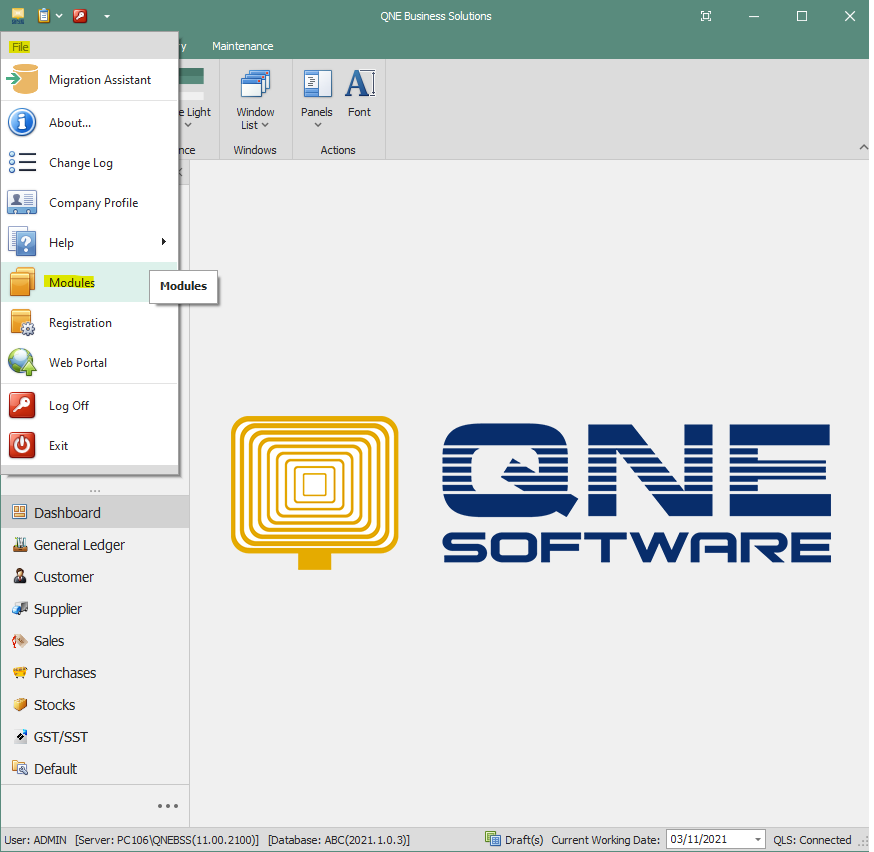
Task: Click the red Exit power icon
Action: 22,446
